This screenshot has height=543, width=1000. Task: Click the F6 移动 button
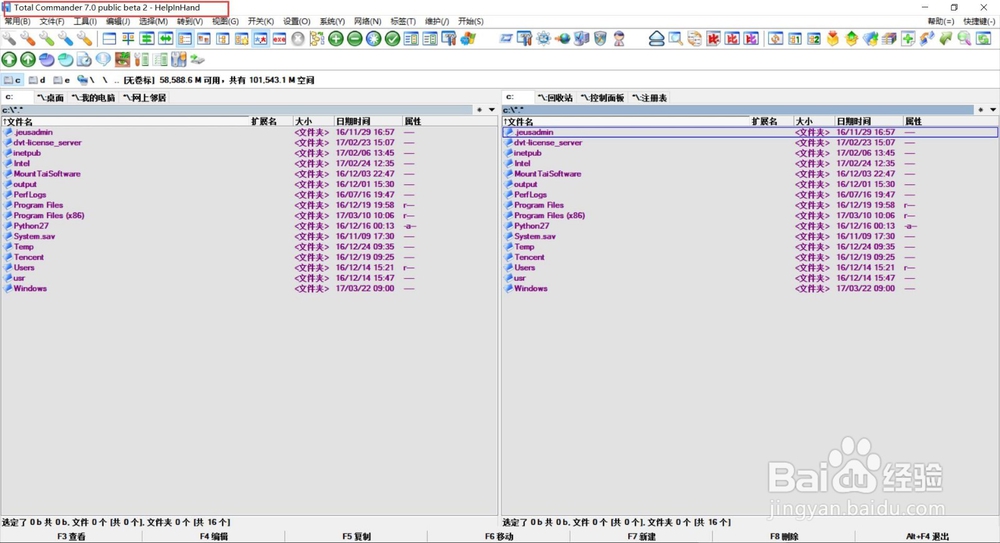click(x=499, y=537)
